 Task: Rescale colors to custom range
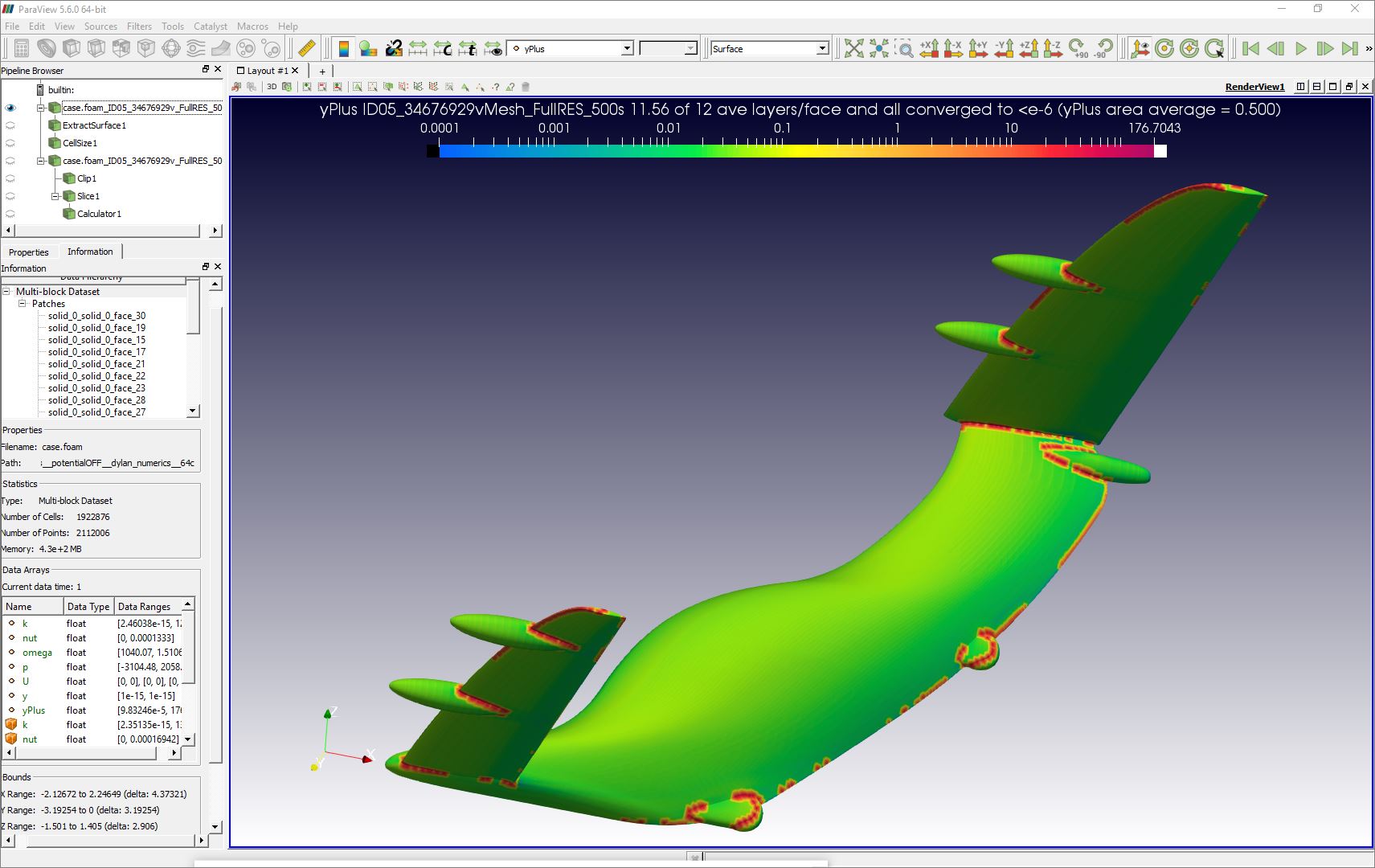[443, 48]
